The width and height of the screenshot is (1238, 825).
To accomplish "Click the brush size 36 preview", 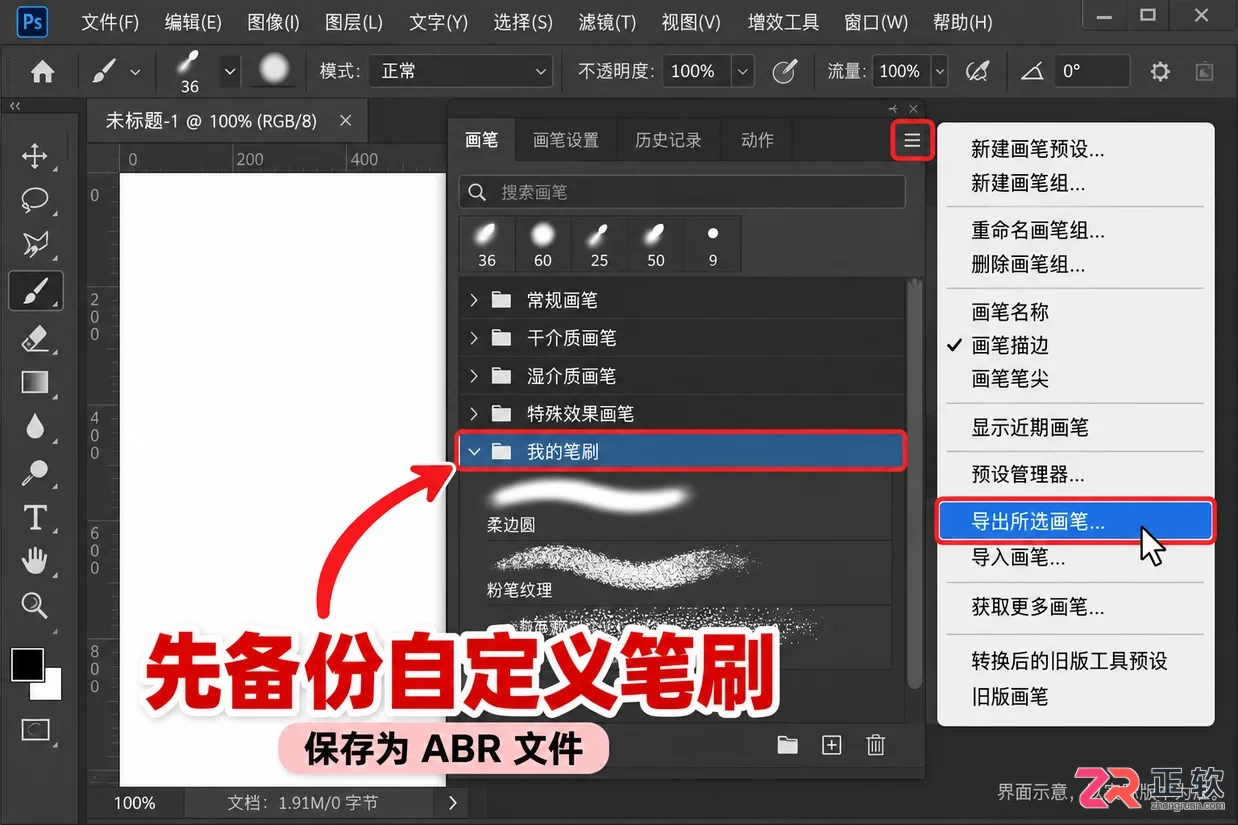I will pyautogui.click(x=189, y=72).
